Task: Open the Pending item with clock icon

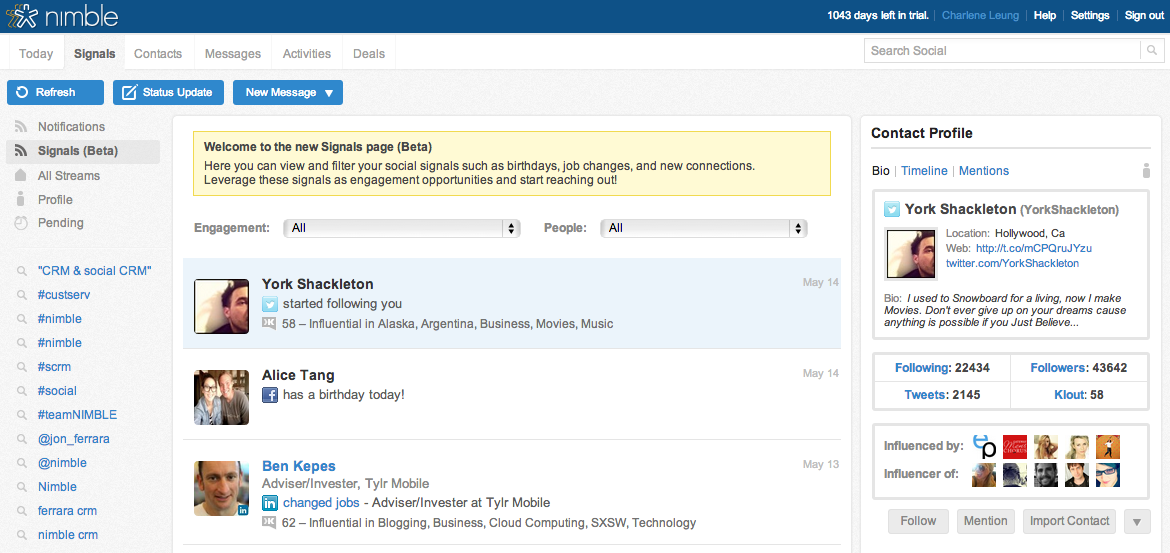Action: click(60, 223)
